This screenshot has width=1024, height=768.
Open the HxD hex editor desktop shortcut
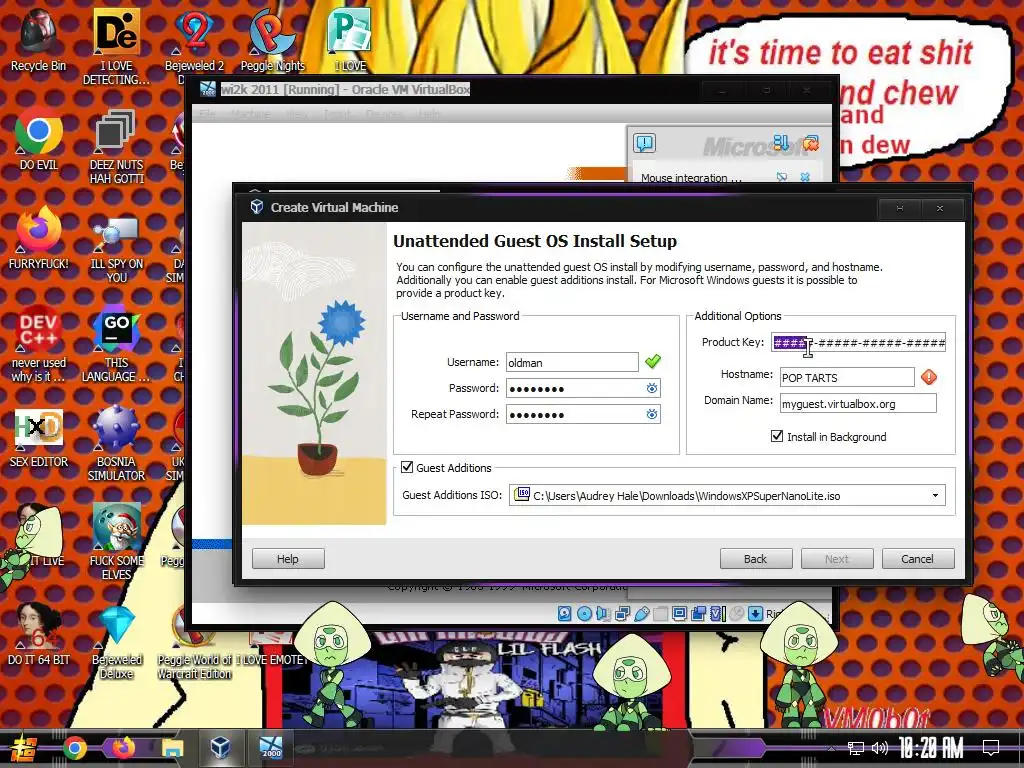39,436
